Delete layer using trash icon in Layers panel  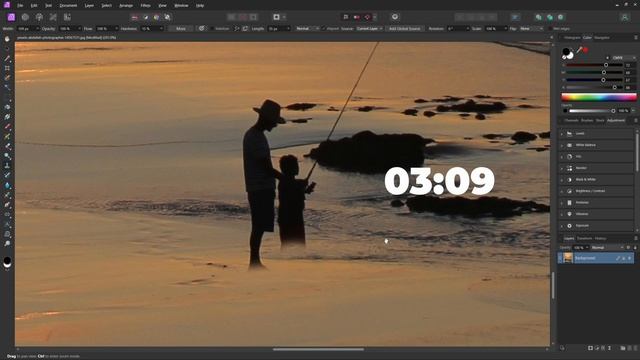(635, 348)
